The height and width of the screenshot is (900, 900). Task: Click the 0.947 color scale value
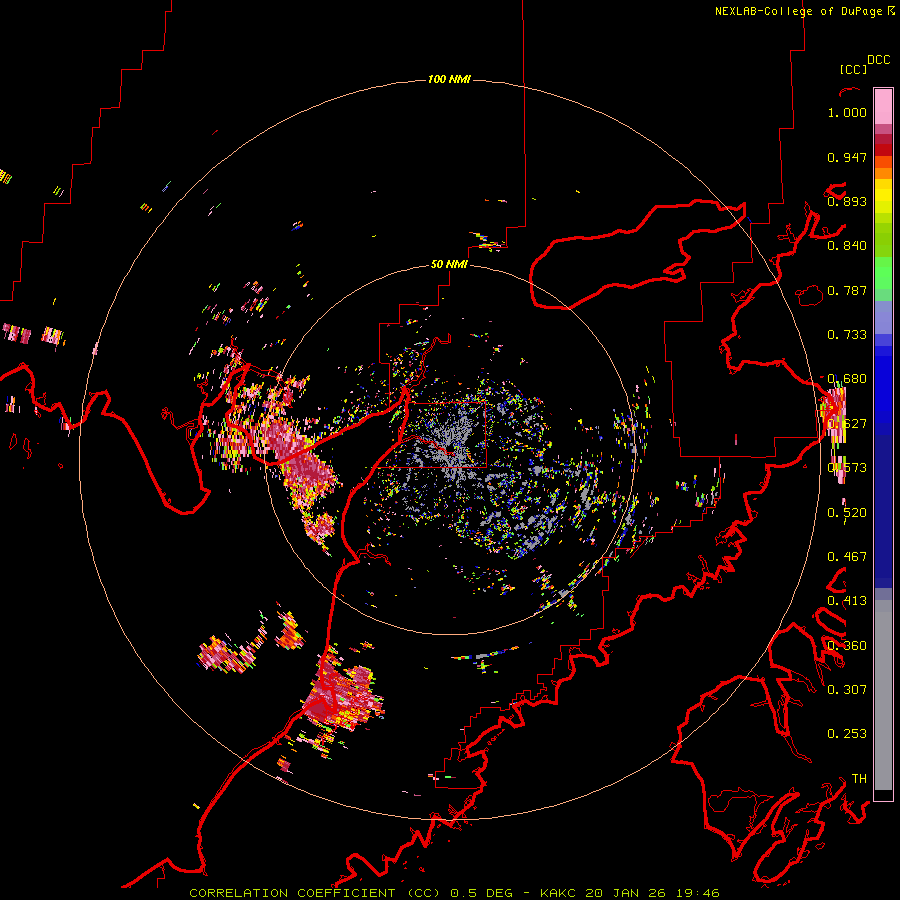847,157
